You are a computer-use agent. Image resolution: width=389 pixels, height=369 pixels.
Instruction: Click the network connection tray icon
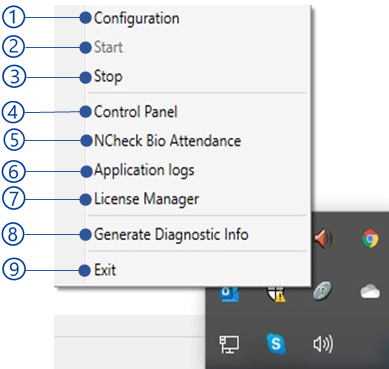pyautogui.click(x=229, y=344)
